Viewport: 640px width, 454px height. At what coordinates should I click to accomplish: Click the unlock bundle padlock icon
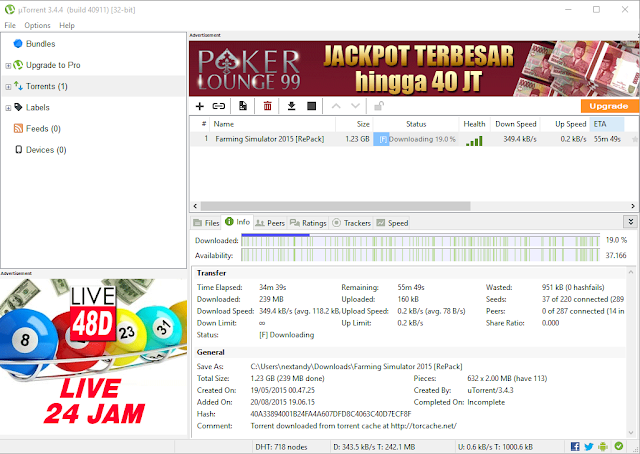[x=379, y=106]
